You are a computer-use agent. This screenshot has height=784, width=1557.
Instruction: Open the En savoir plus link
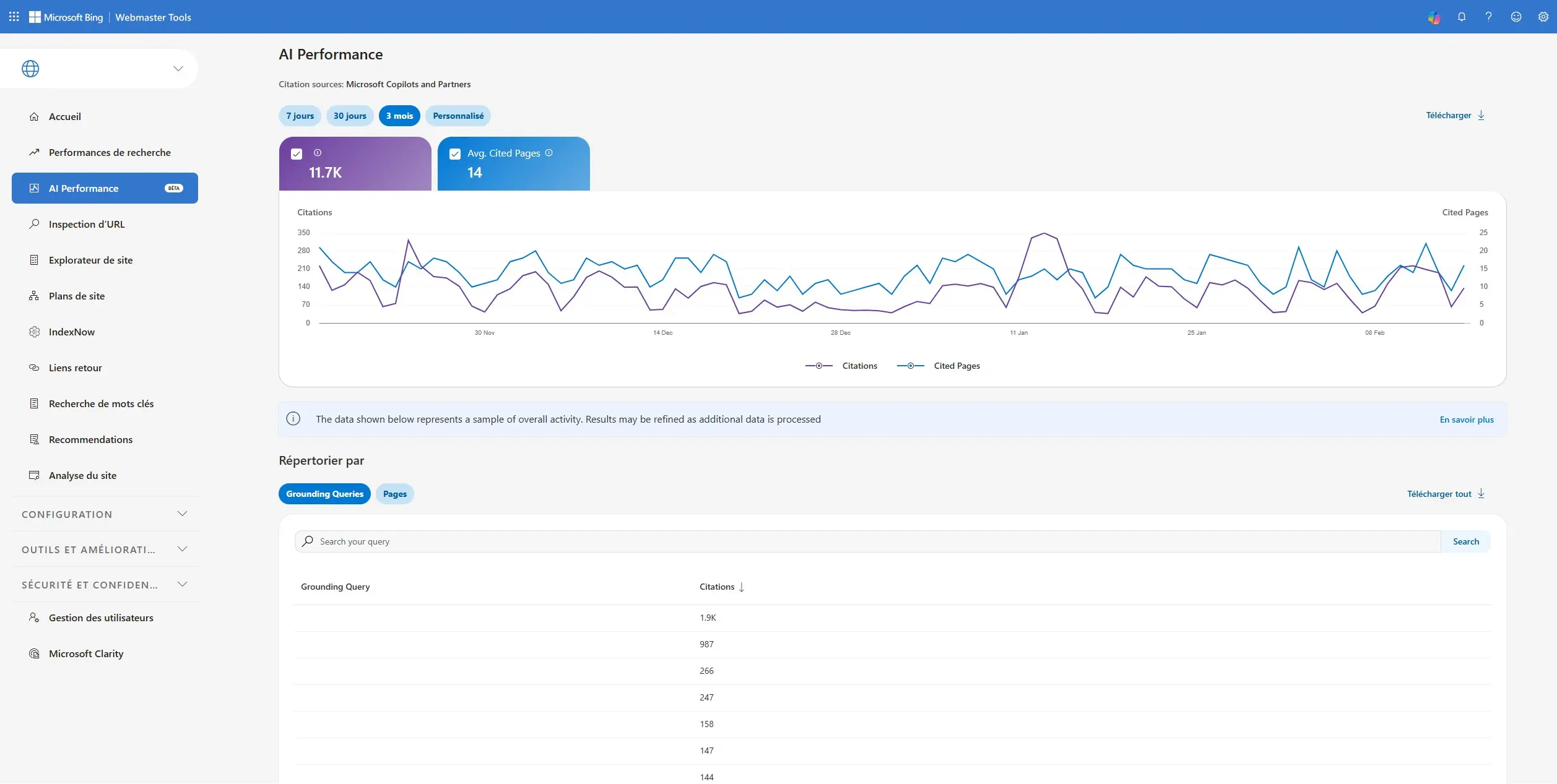(1466, 420)
